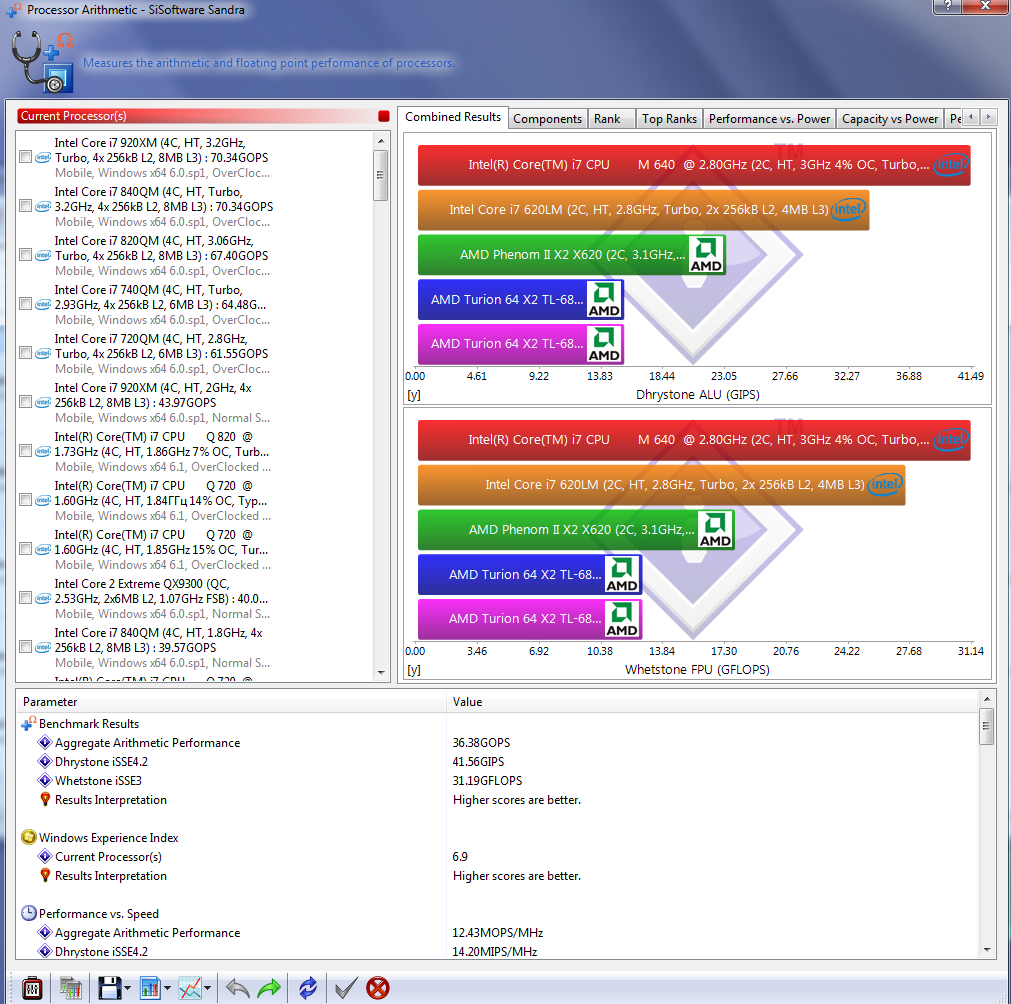This screenshot has width=1011, height=1004.
Task: Click the diamond icon beside Whetstone iSSE3
Action: point(44,780)
